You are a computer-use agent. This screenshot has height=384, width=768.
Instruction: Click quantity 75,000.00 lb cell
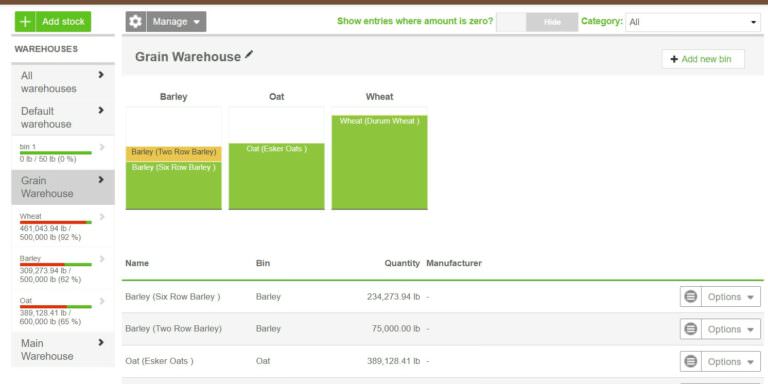[x=396, y=329]
